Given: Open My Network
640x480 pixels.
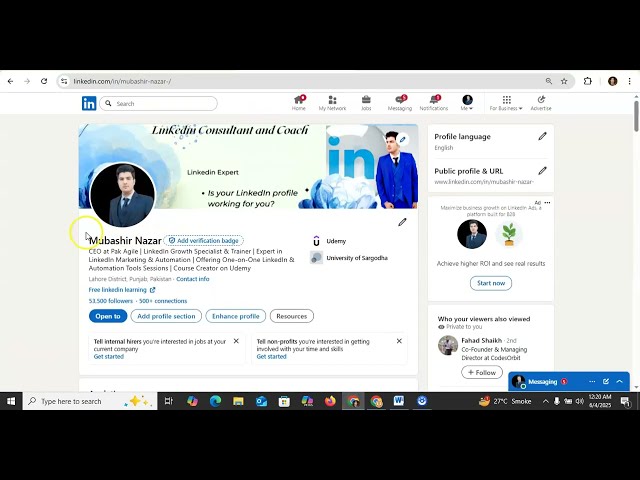Looking at the screenshot, I should coord(332,103).
